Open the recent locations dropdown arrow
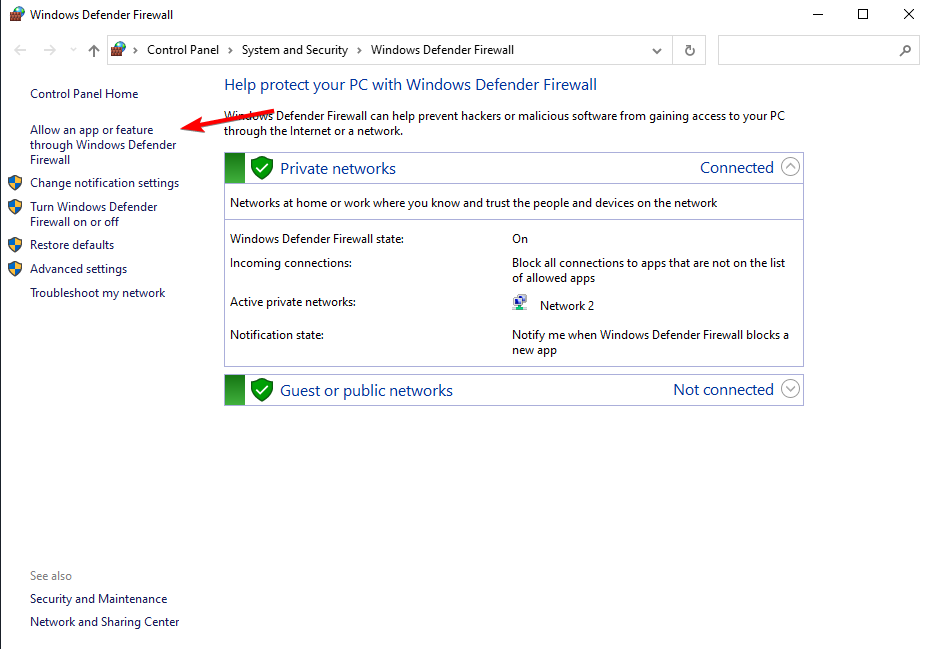This screenshot has width=928, height=649. 73,50
